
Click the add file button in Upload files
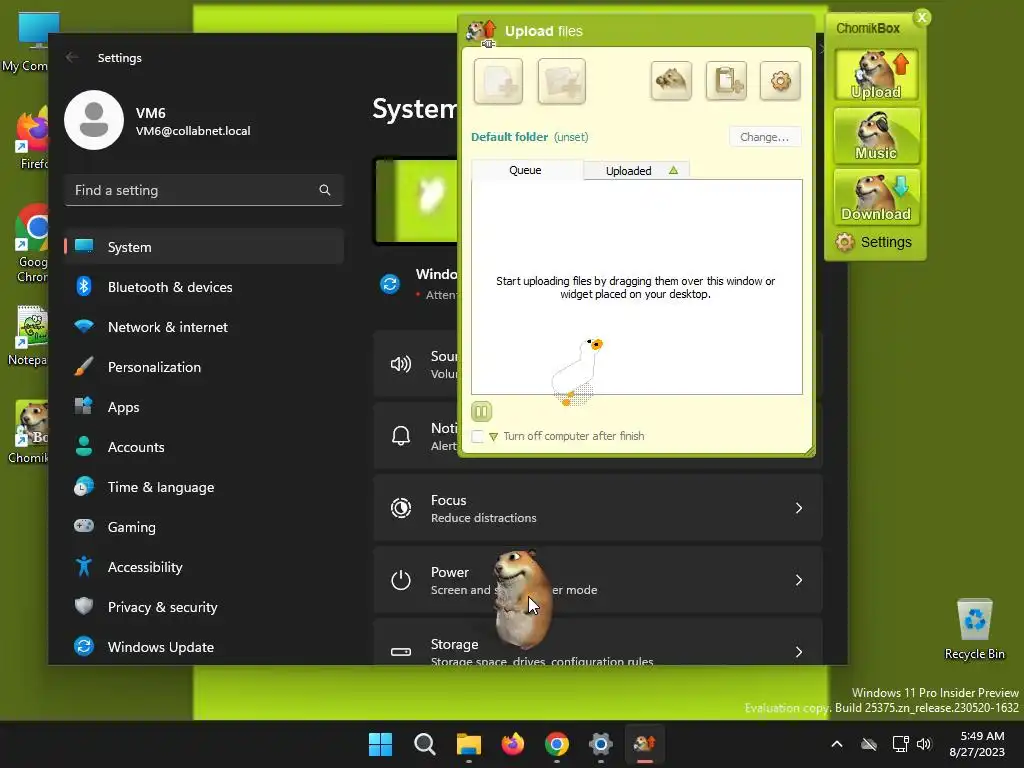coord(498,82)
